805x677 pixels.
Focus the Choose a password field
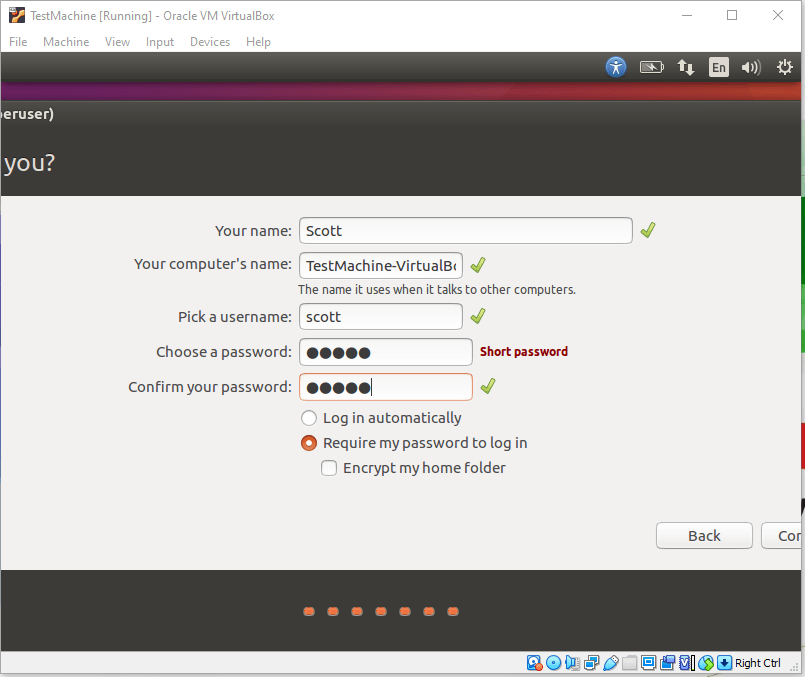386,352
